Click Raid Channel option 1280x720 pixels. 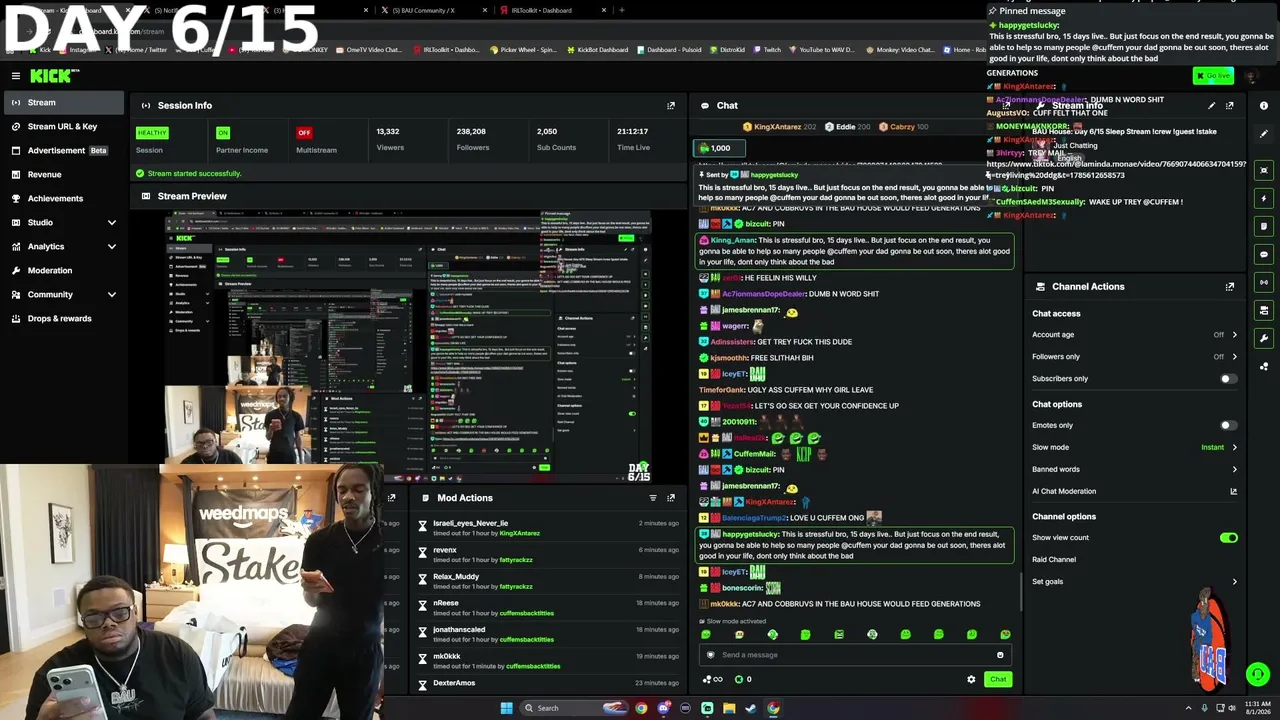pos(1054,560)
